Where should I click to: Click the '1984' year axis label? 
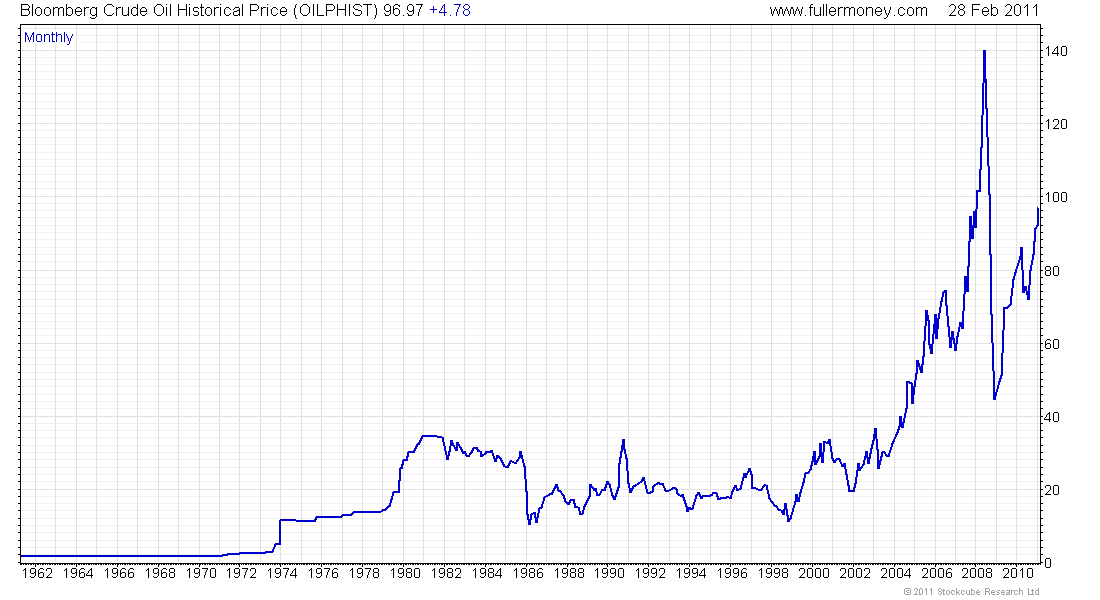pos(487,573)
